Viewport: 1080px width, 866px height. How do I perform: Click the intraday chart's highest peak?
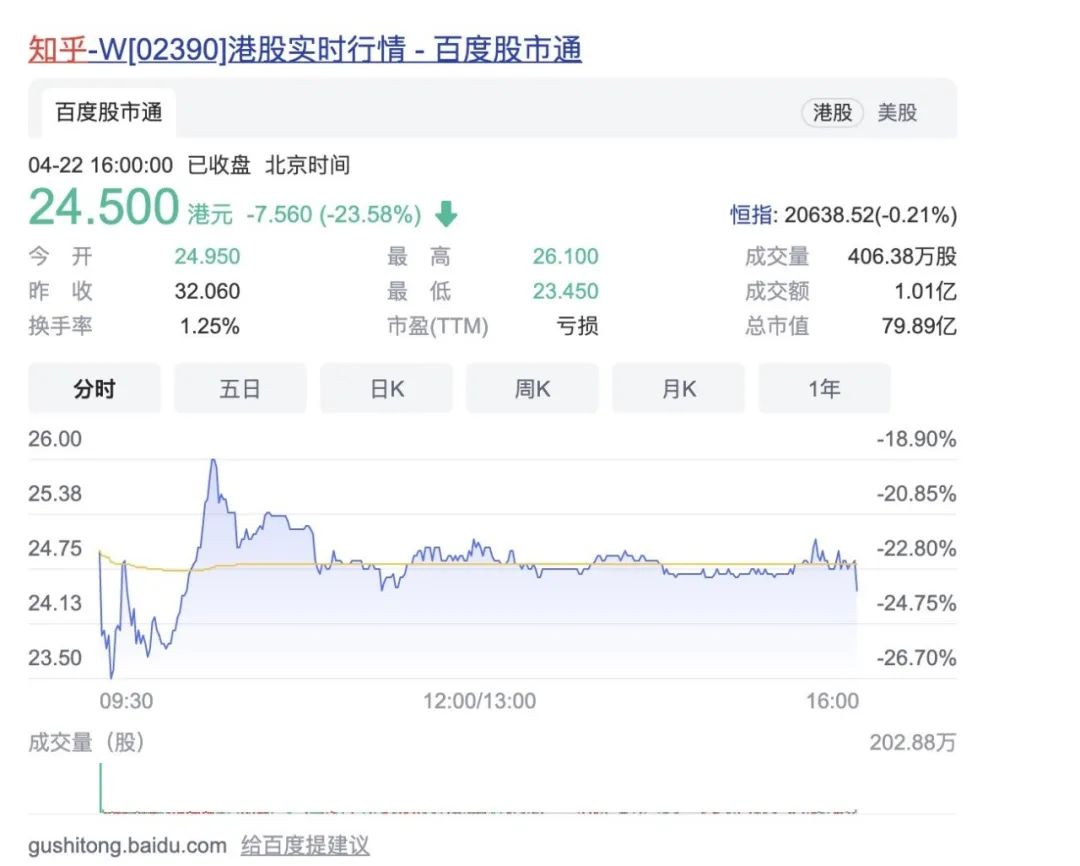[x=213, y=461]
